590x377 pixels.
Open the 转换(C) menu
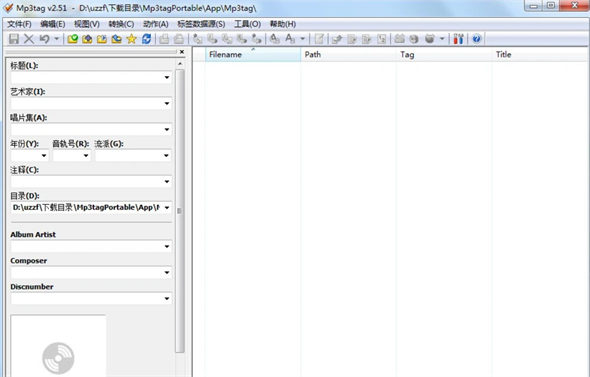click(121, 24)
